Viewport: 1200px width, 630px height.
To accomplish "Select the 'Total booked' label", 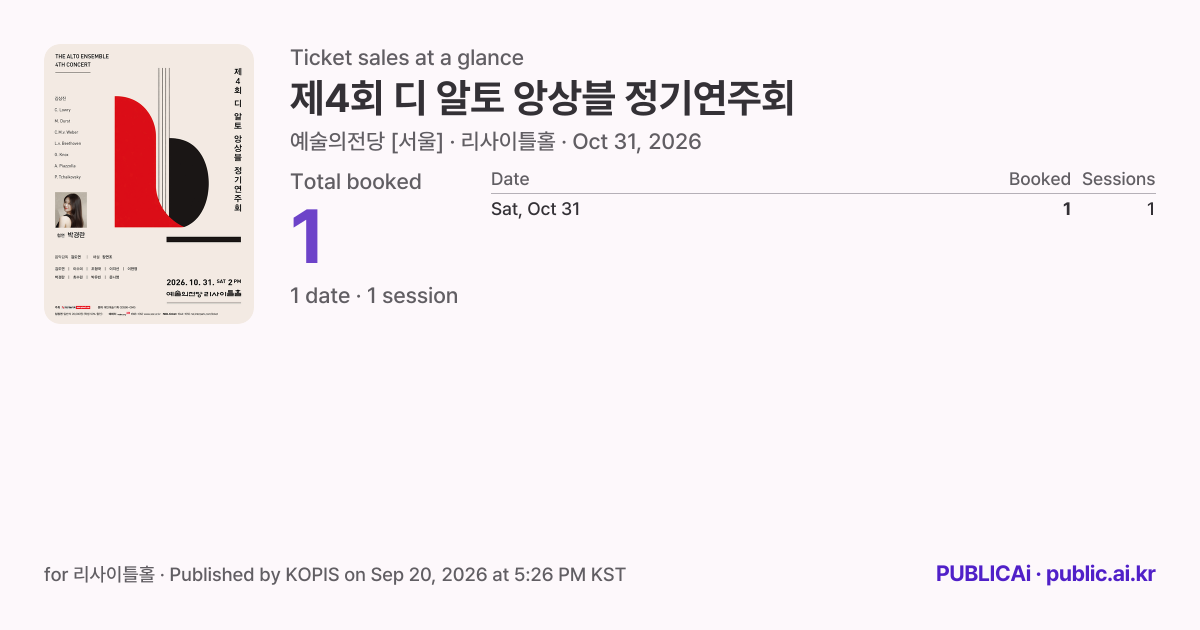I will 356,182.
